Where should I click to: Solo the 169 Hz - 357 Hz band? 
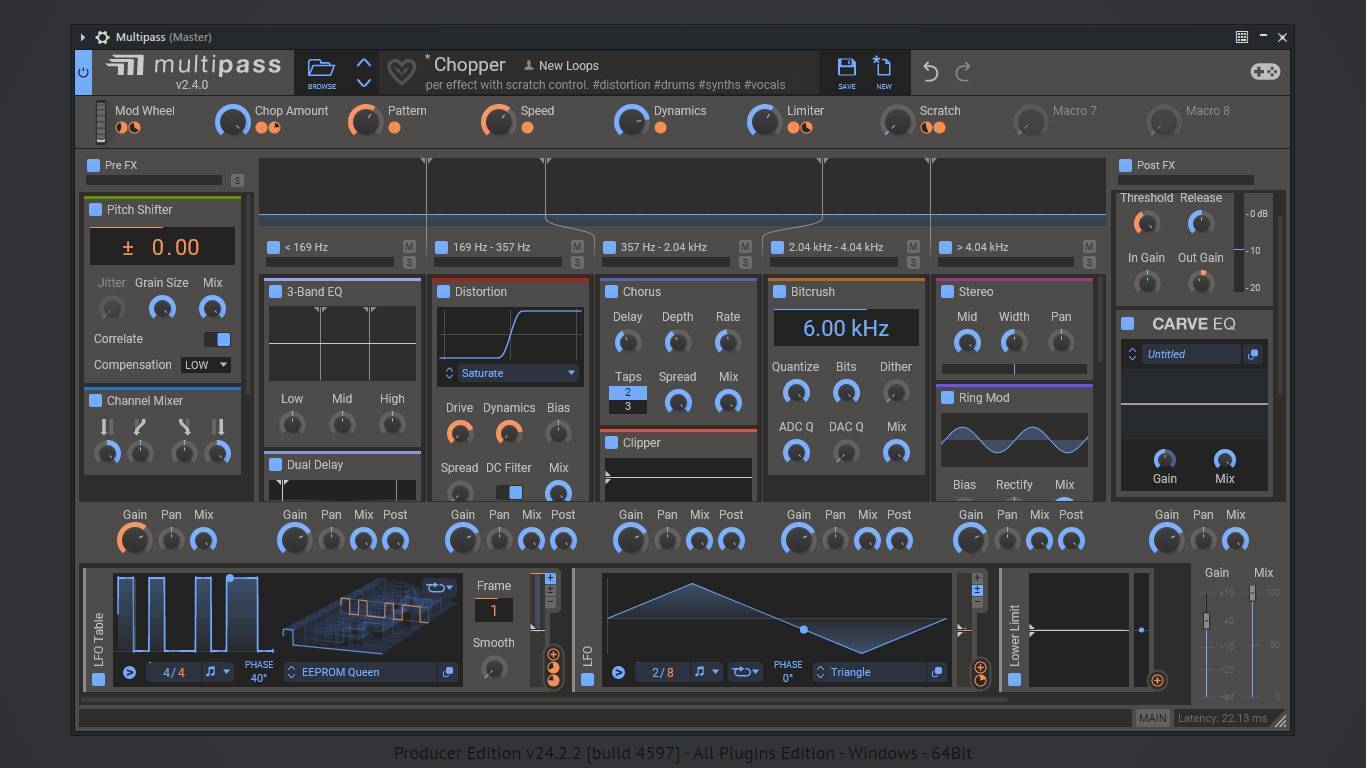pyautogui.click(x=577, y=263)
